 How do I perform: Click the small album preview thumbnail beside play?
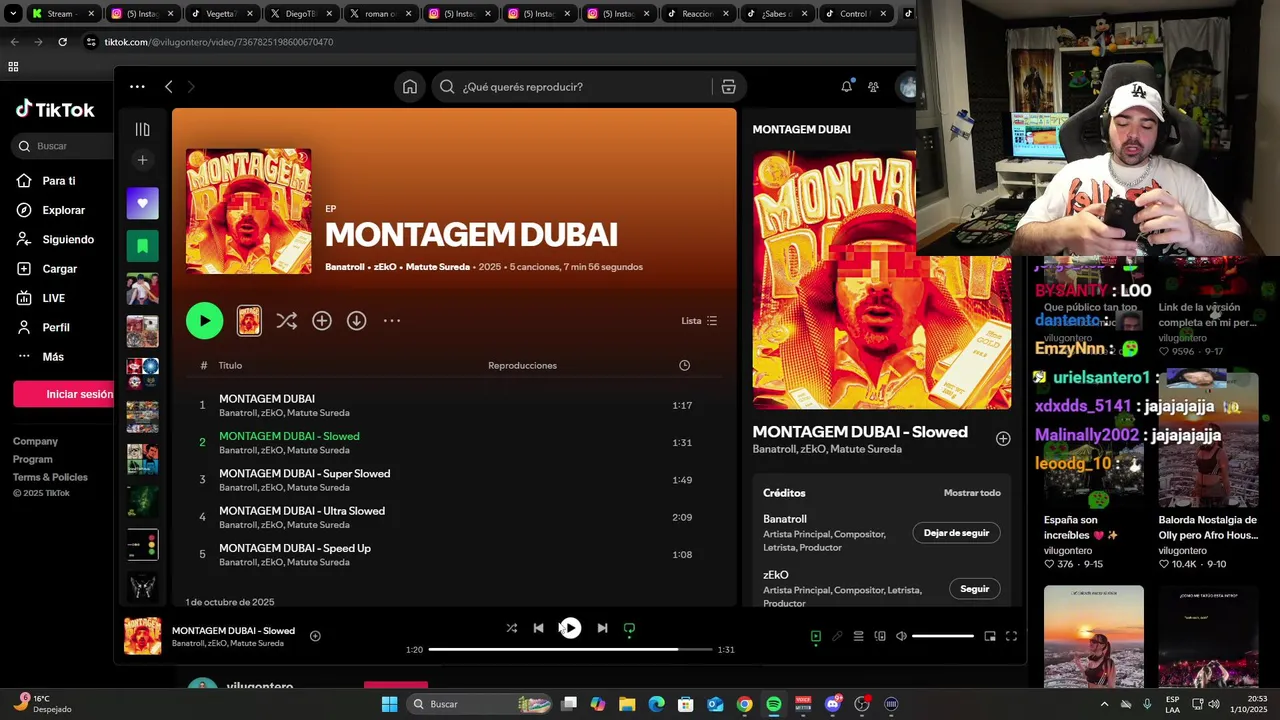coord(249,321)
